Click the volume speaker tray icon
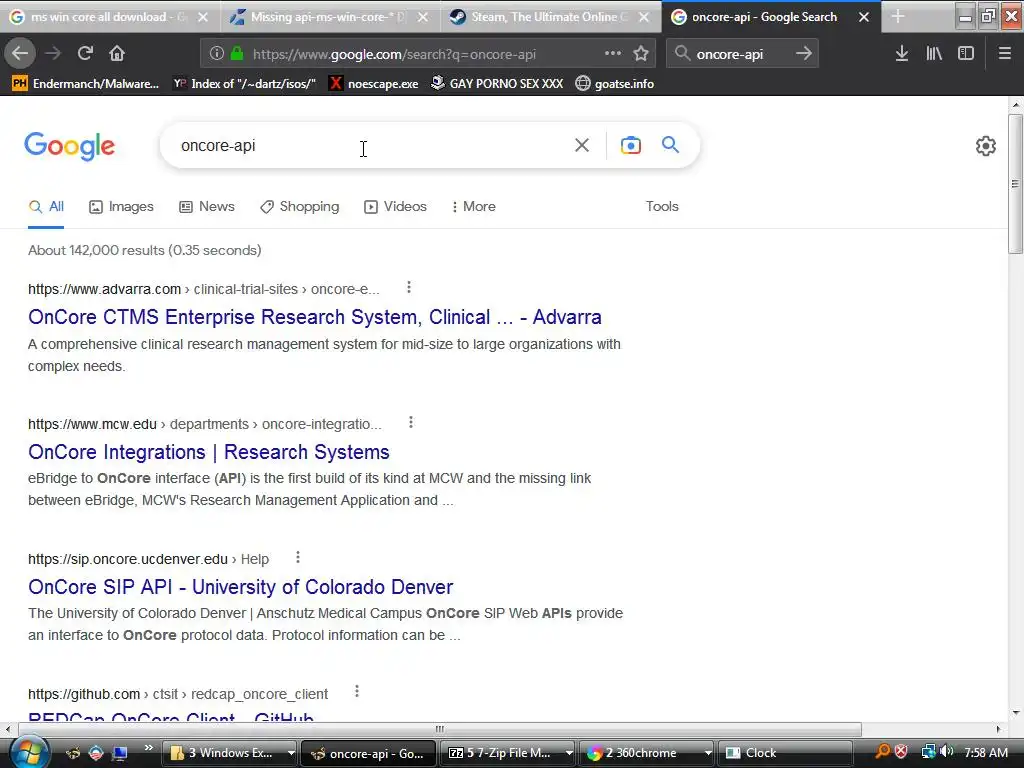The width and height of the screenshot is (1024, 768). pos(946,752)
